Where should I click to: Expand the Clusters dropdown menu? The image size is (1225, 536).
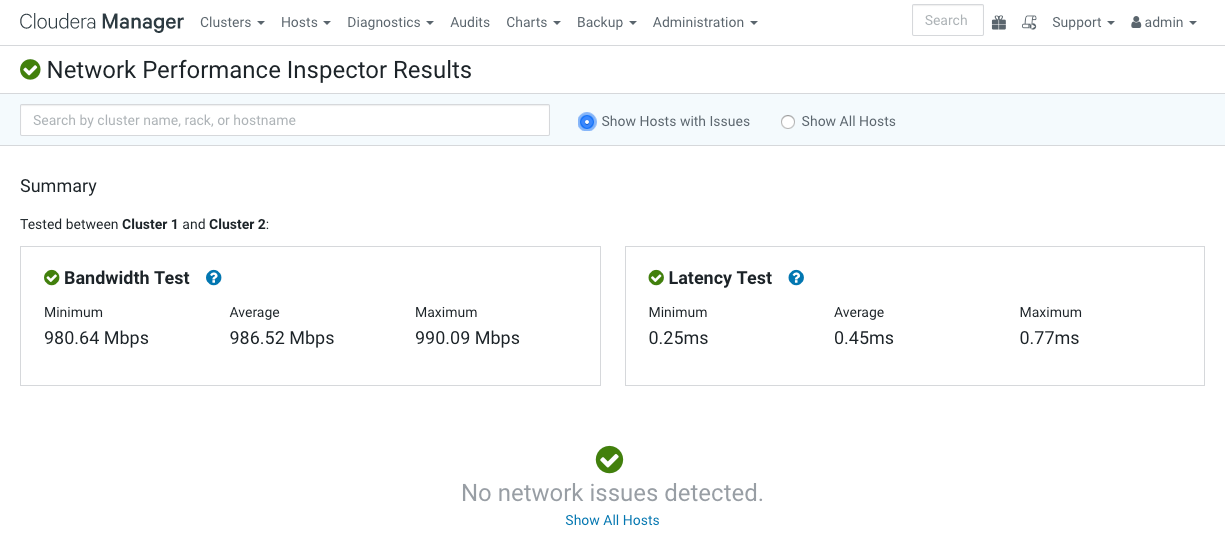[x=232, y=22]
